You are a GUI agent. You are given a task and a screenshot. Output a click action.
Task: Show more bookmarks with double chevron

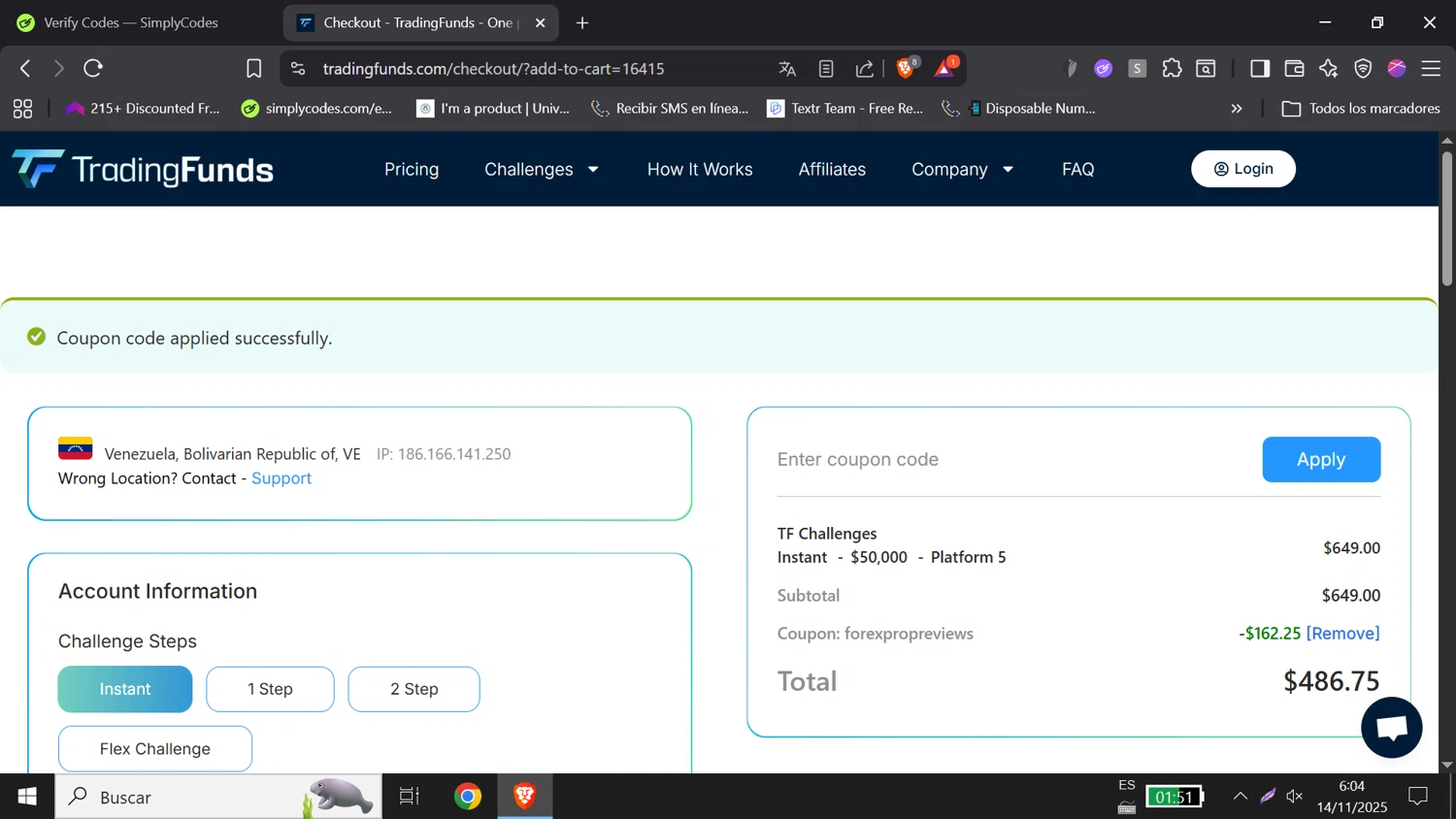click(x=1236, y=109)
